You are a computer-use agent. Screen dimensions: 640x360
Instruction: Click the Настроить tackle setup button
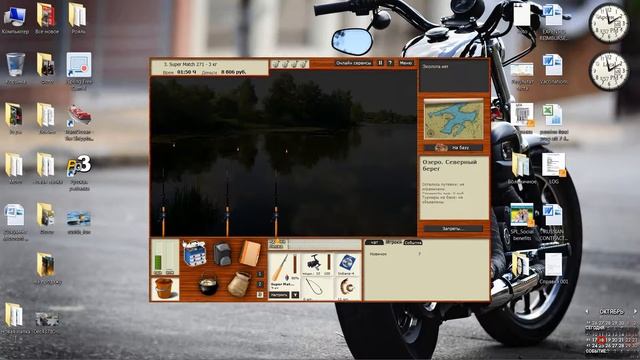(x=280, y=295)
